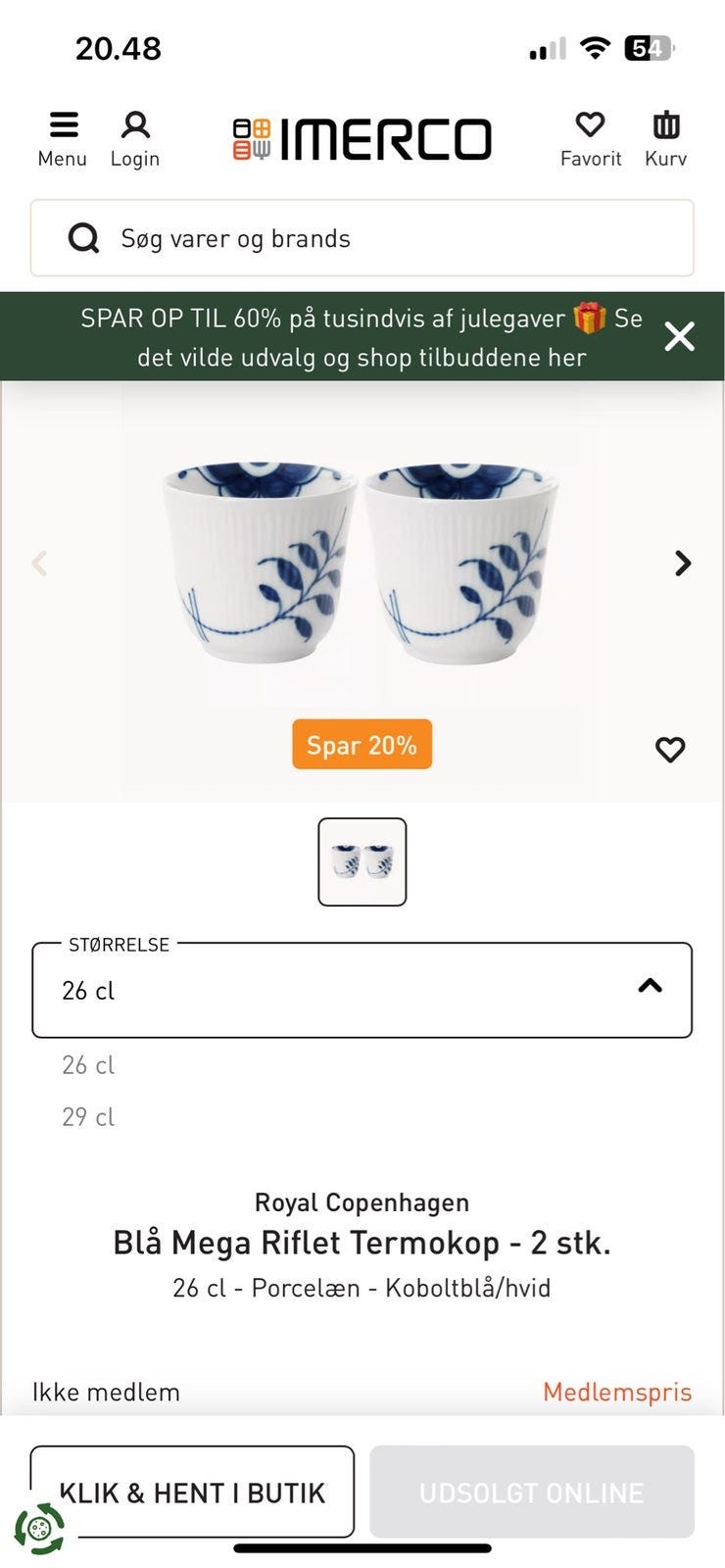Tap the search magnifier icon

pos(83,238)
